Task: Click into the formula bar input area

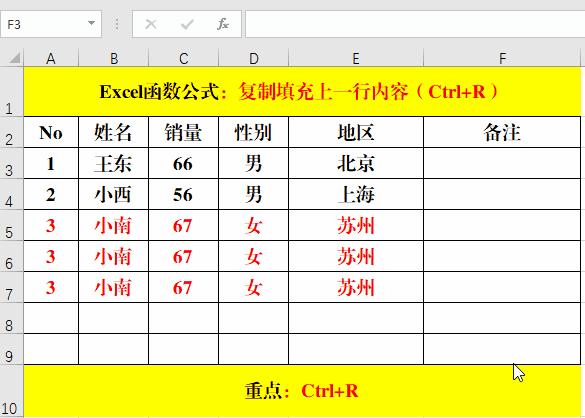Action: [415, 24]
